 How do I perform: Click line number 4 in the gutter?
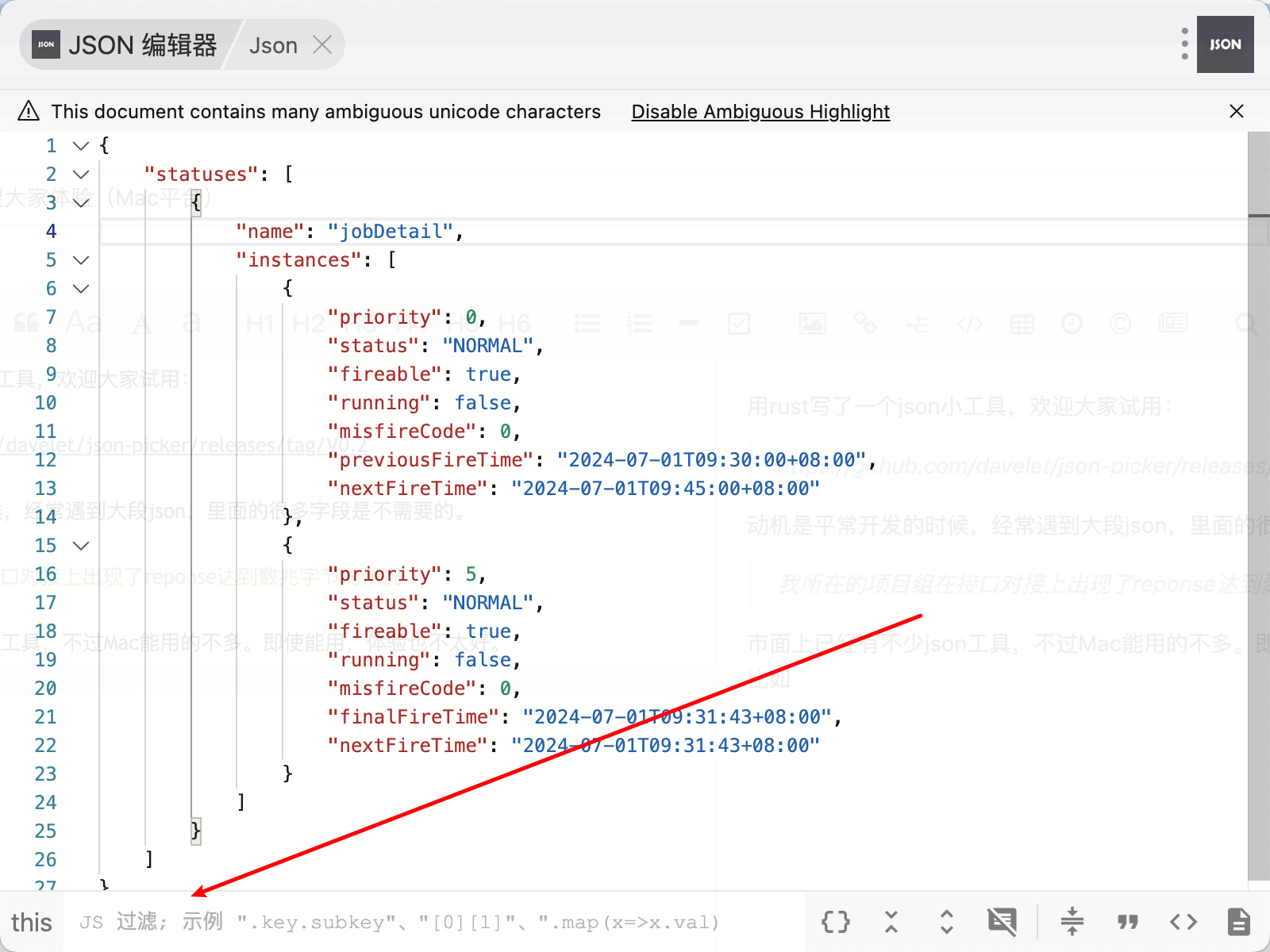click(52, 232)
